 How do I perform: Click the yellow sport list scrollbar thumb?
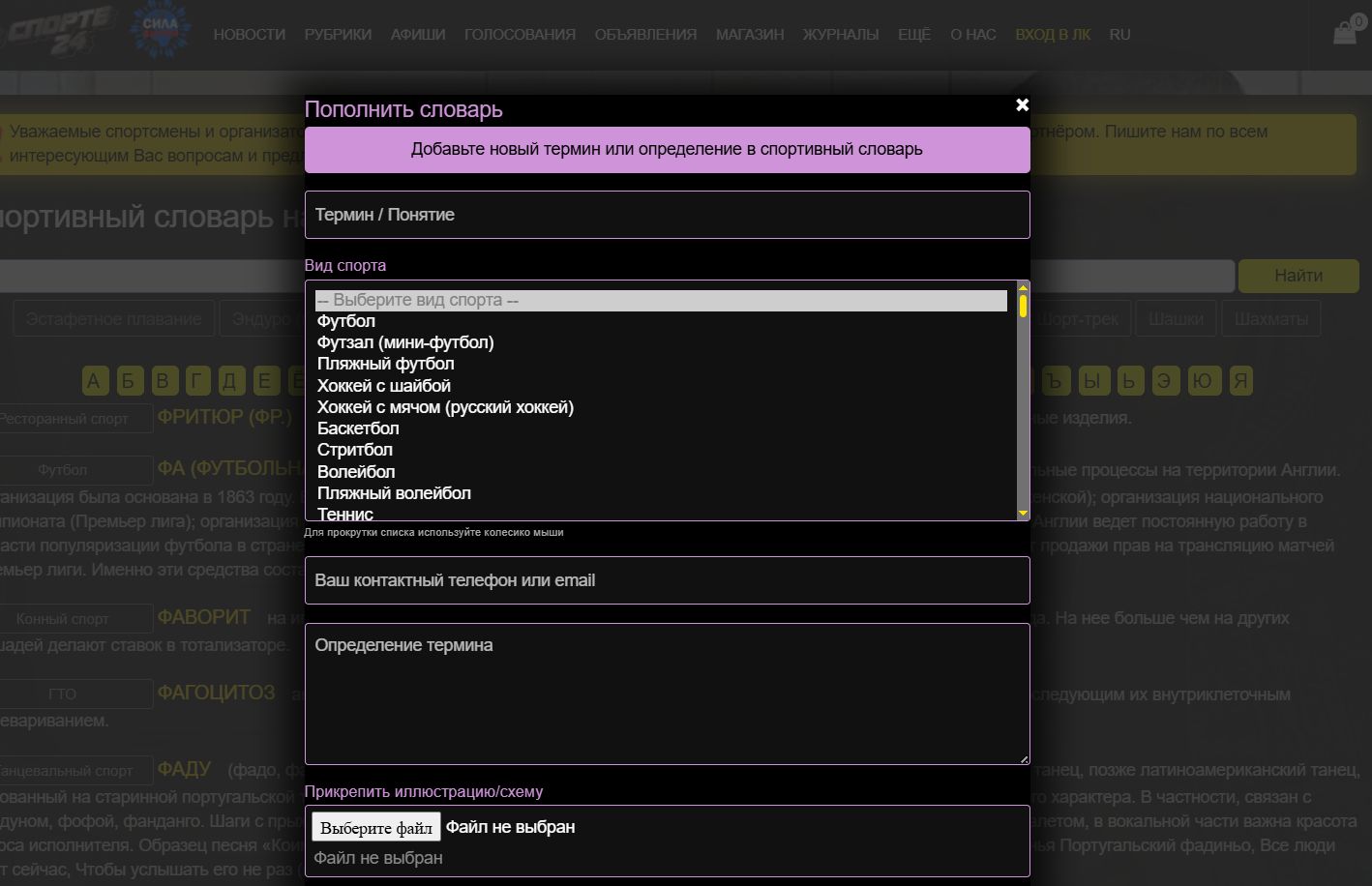(x=1023, y=306)
